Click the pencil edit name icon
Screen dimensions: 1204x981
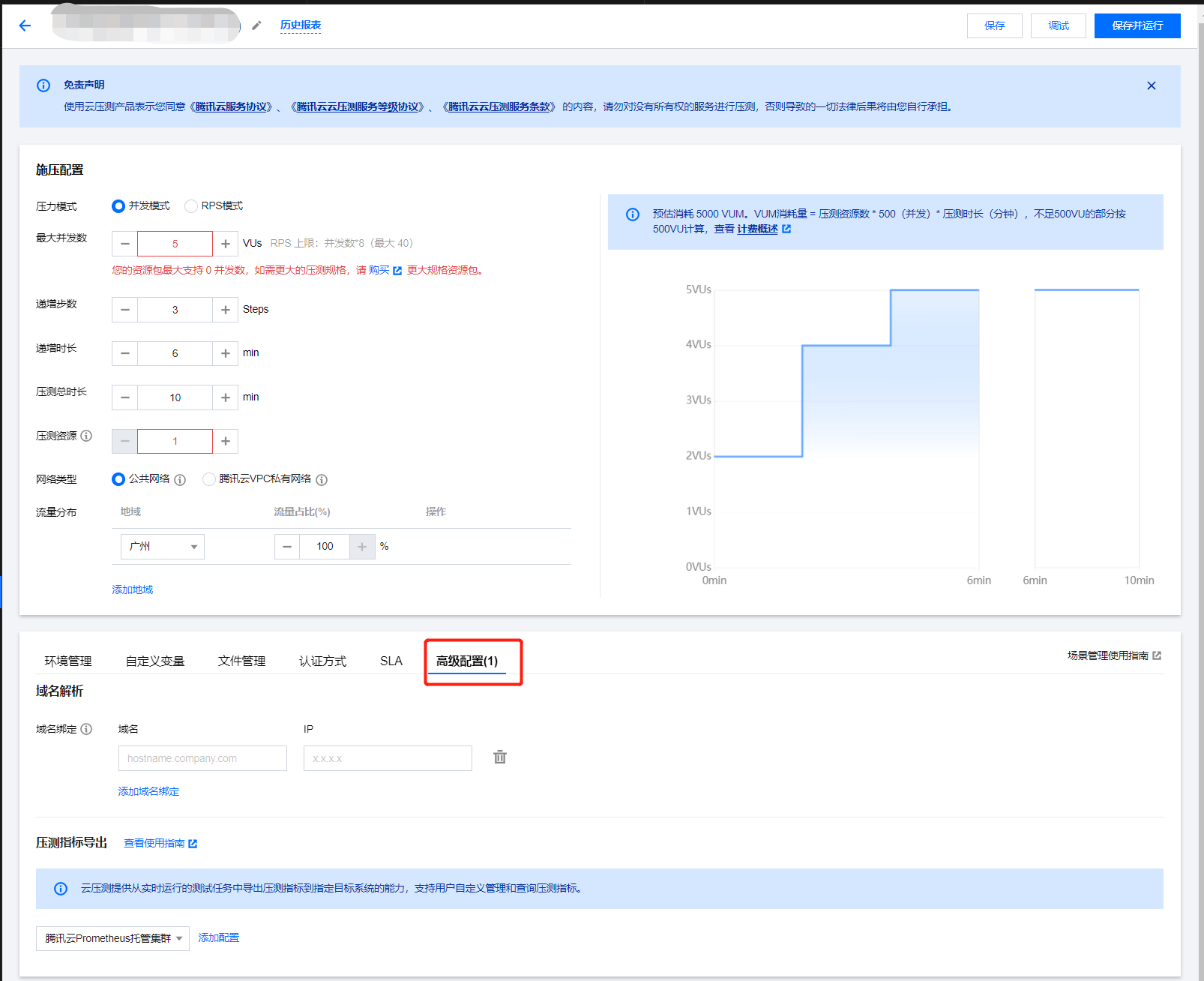click(x=256, y=25)
